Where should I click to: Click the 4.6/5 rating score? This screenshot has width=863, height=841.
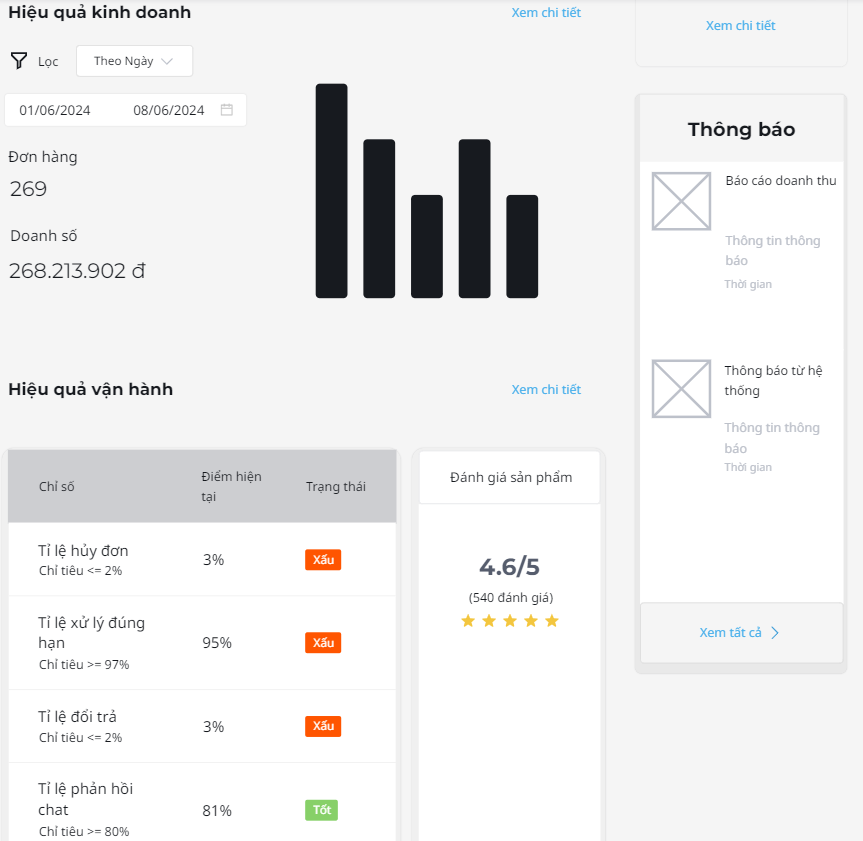point(510,567)
